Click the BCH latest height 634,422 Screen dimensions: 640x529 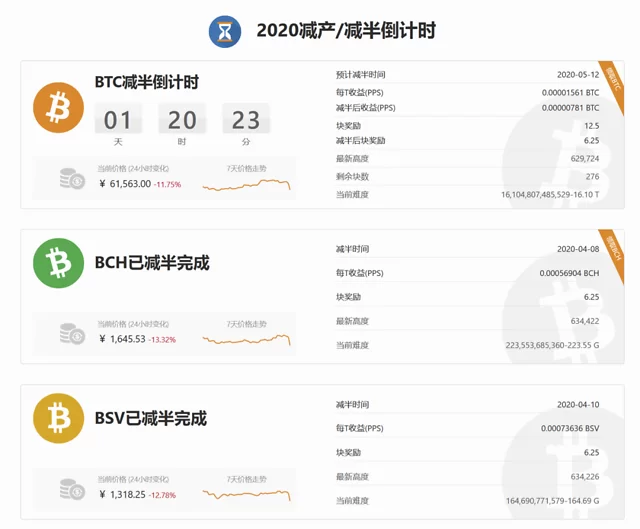click(x=585, y=321)
